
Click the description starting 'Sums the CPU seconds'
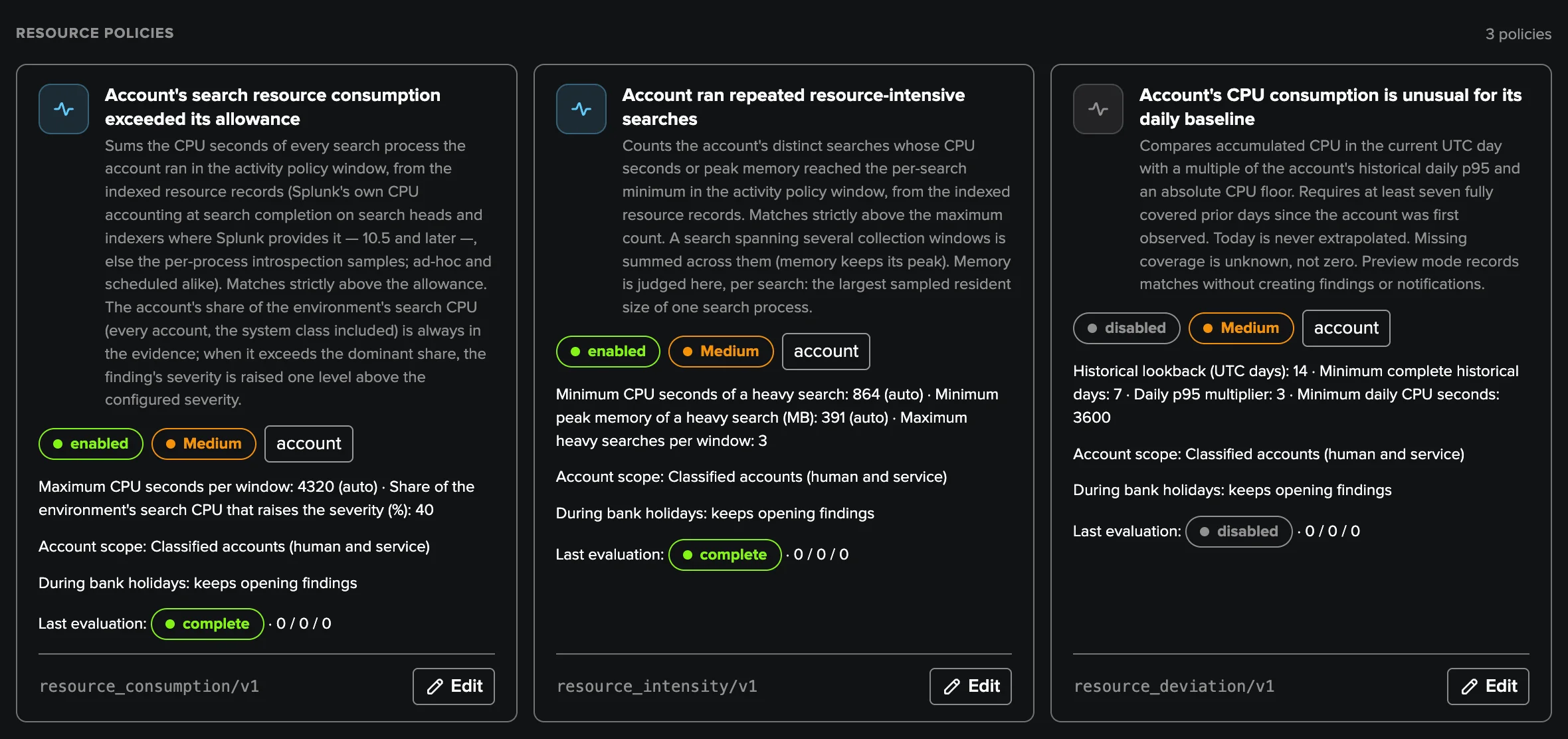pyautogui.click(x=298, y=272)
